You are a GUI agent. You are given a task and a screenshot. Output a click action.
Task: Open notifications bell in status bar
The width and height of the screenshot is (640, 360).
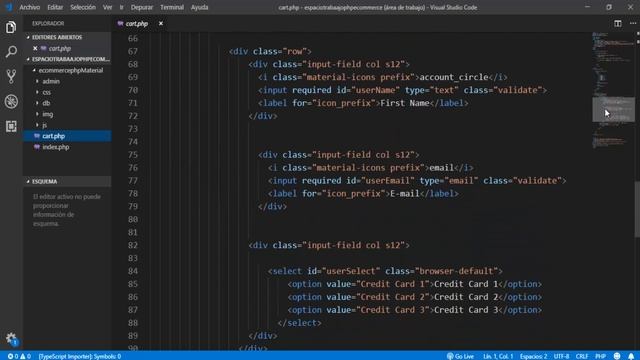(631, 356)
